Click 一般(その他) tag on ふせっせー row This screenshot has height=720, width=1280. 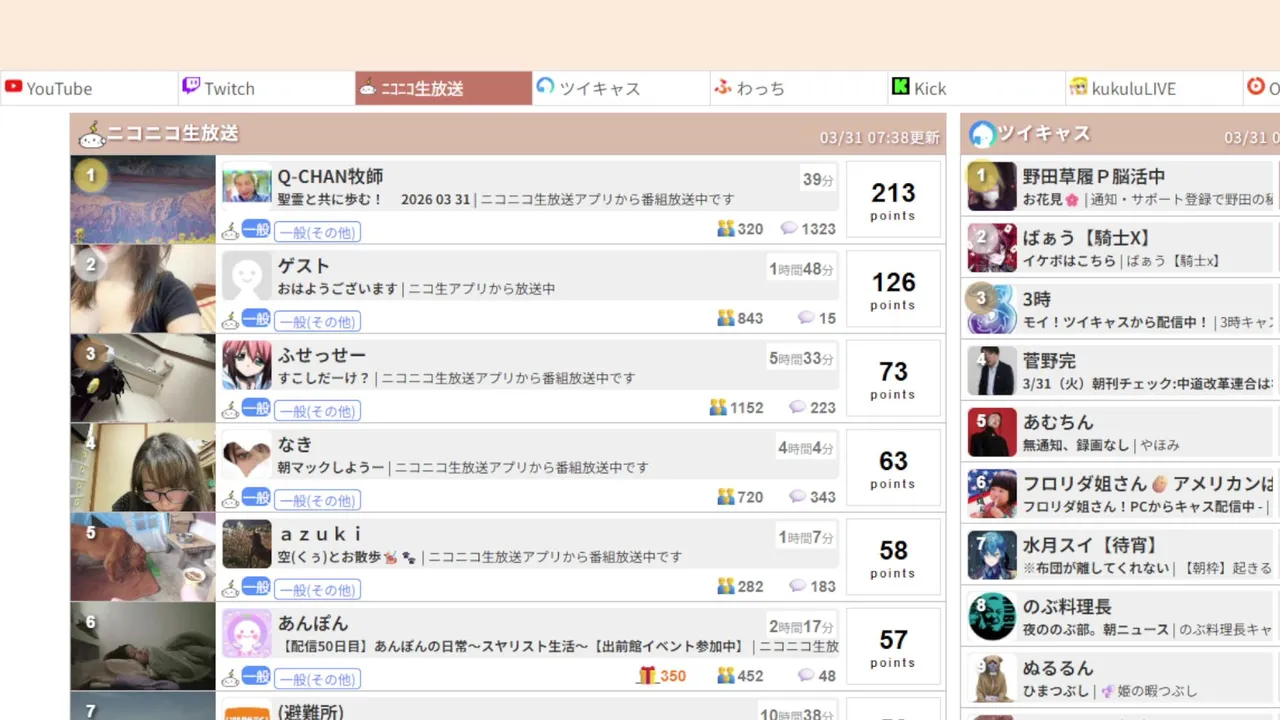(x=317, y=411)
